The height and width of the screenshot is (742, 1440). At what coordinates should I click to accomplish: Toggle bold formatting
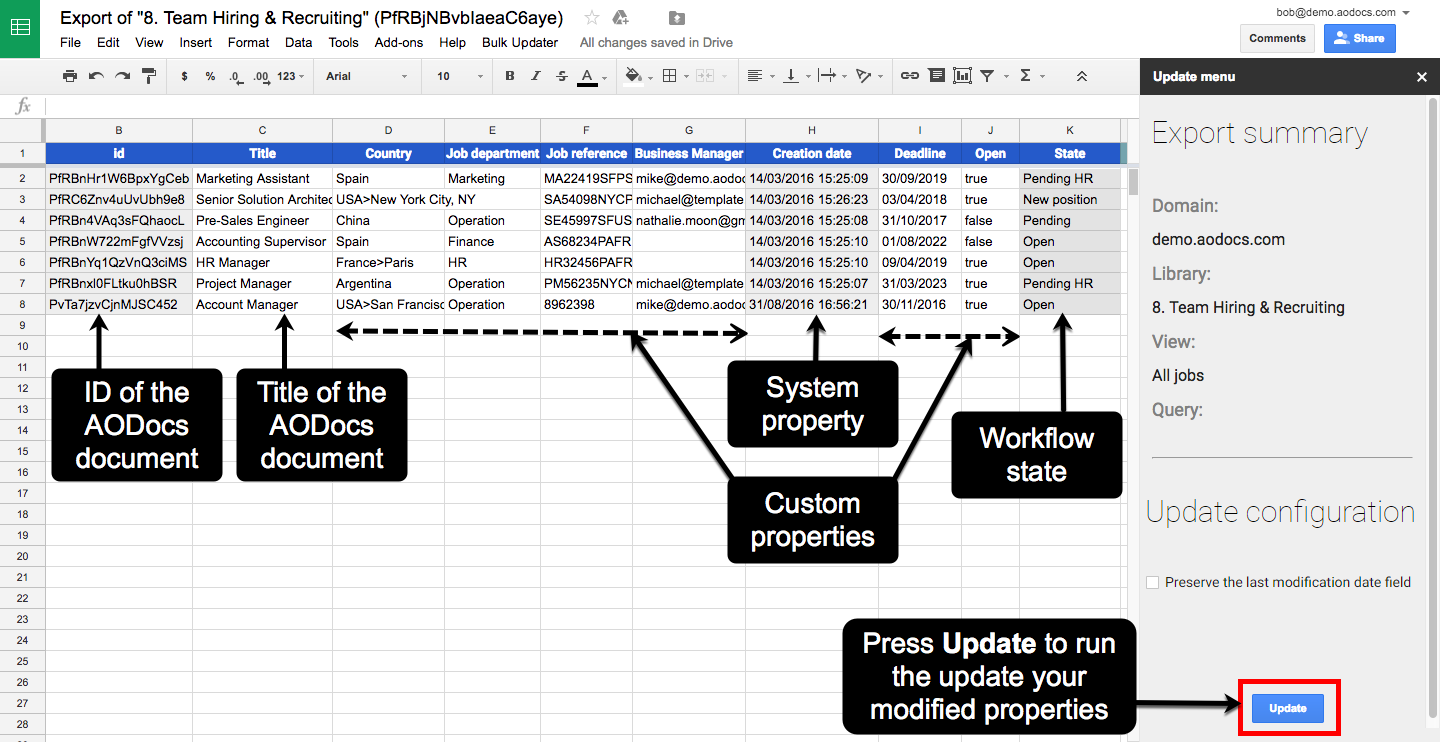(510, 76)
